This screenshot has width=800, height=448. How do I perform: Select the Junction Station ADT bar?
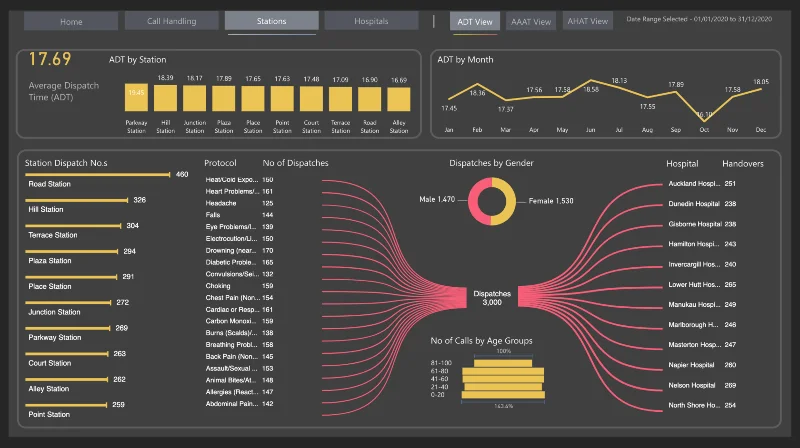pyautogui.click(x=194, y=98)
